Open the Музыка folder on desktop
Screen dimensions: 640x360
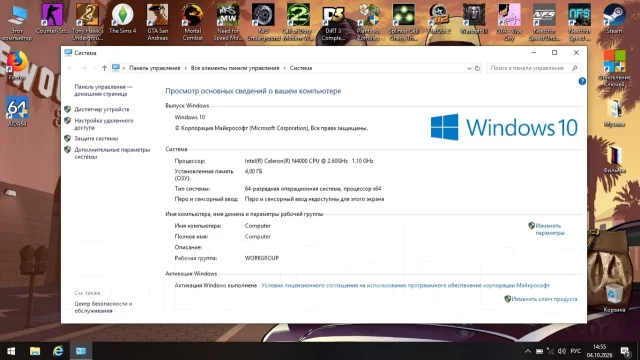614,113
